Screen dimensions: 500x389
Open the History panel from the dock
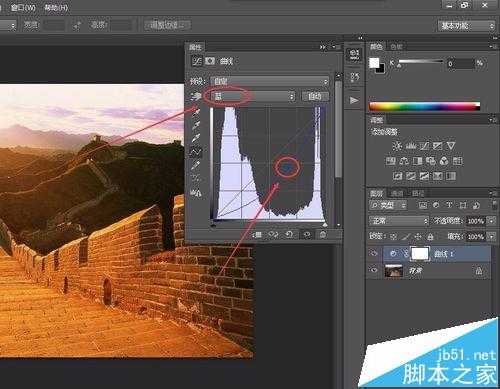(354, 55)
